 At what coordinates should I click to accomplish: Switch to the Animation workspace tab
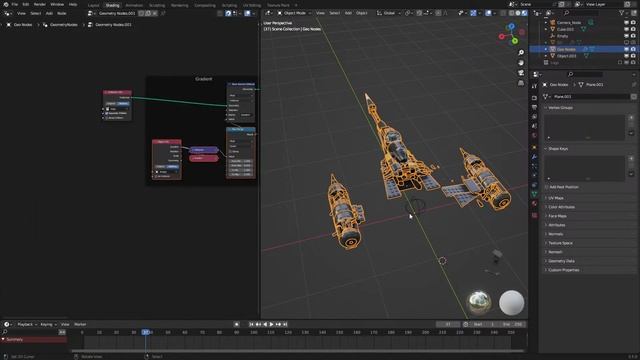pyautogui.click(x=134, y=5)
